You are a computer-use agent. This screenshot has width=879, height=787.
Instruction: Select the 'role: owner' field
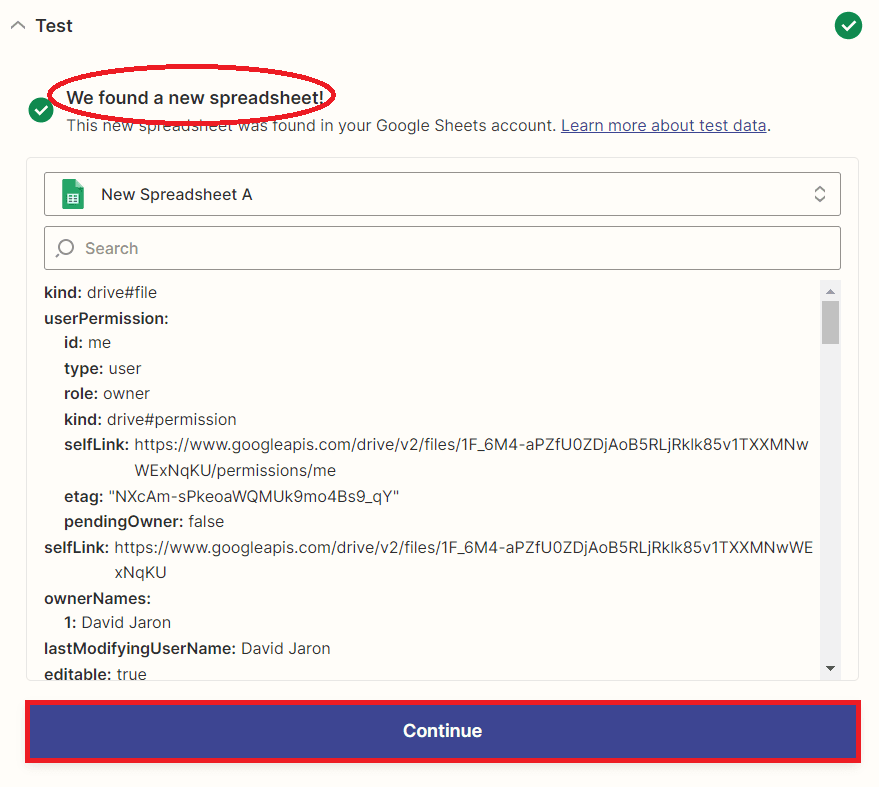(107, 394)
